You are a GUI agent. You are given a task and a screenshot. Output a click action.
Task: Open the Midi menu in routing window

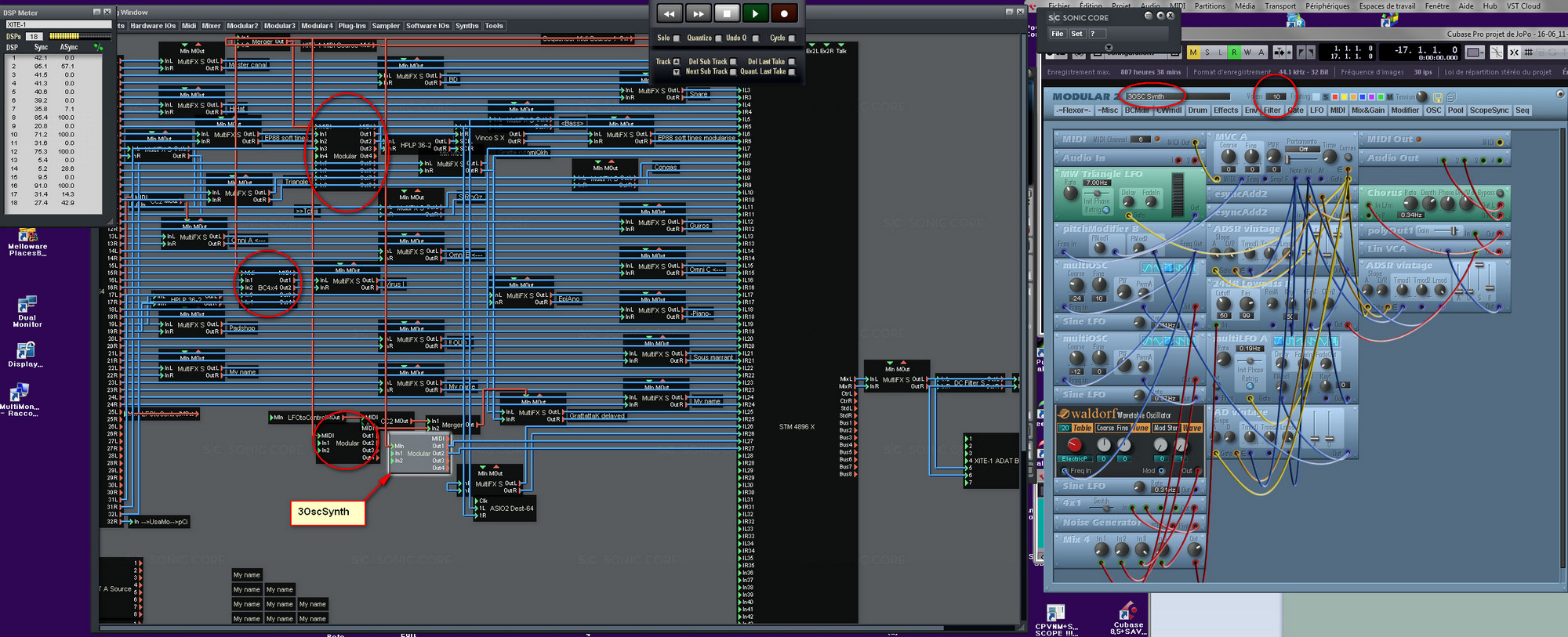pyautogui.click(x=189, y=26)
